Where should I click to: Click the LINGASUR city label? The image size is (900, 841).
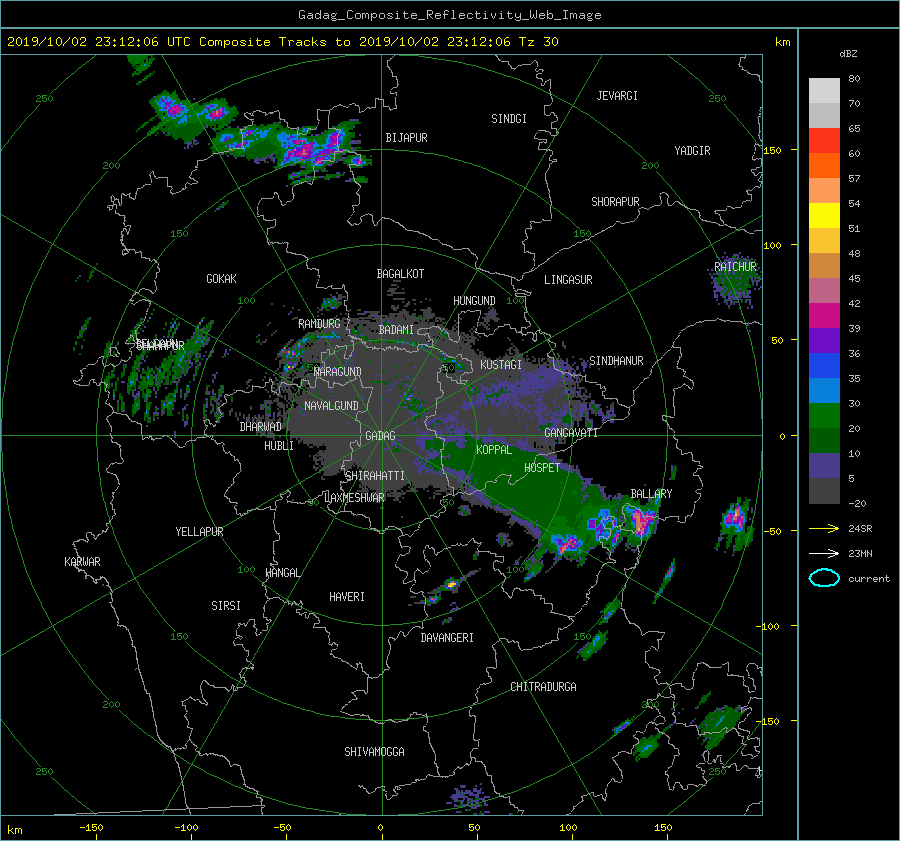click(x=568, y=280)
